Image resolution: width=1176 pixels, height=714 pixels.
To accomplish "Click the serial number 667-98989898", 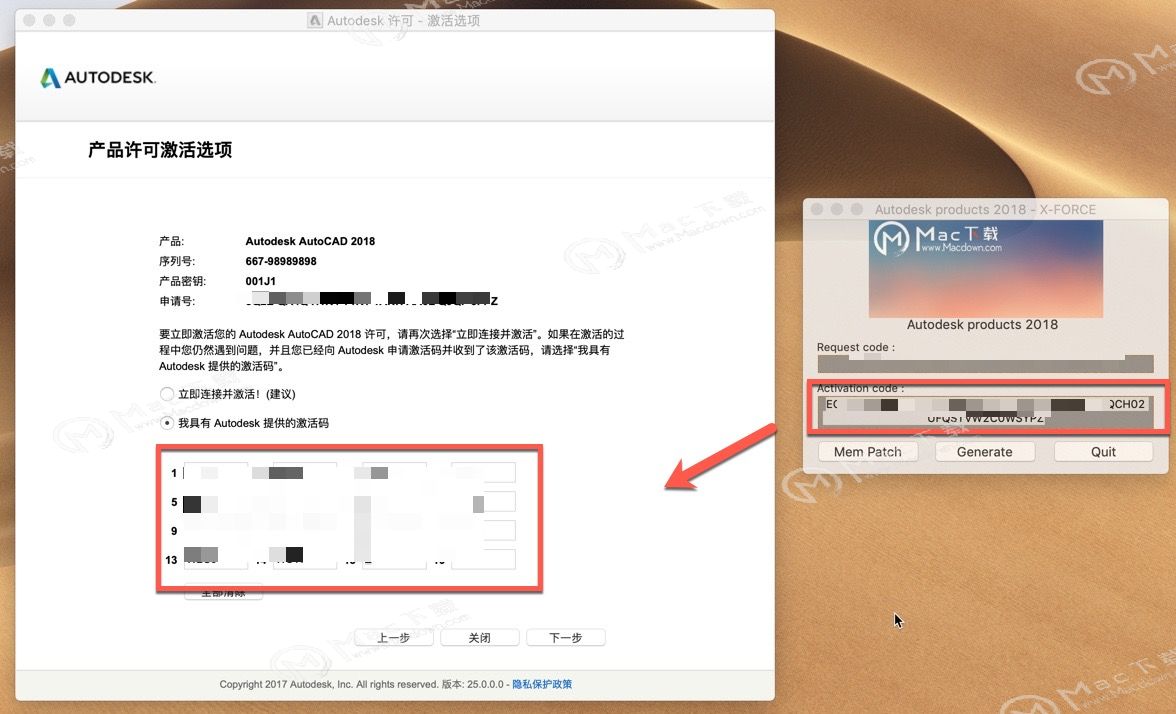I will (x=281, y=261).
